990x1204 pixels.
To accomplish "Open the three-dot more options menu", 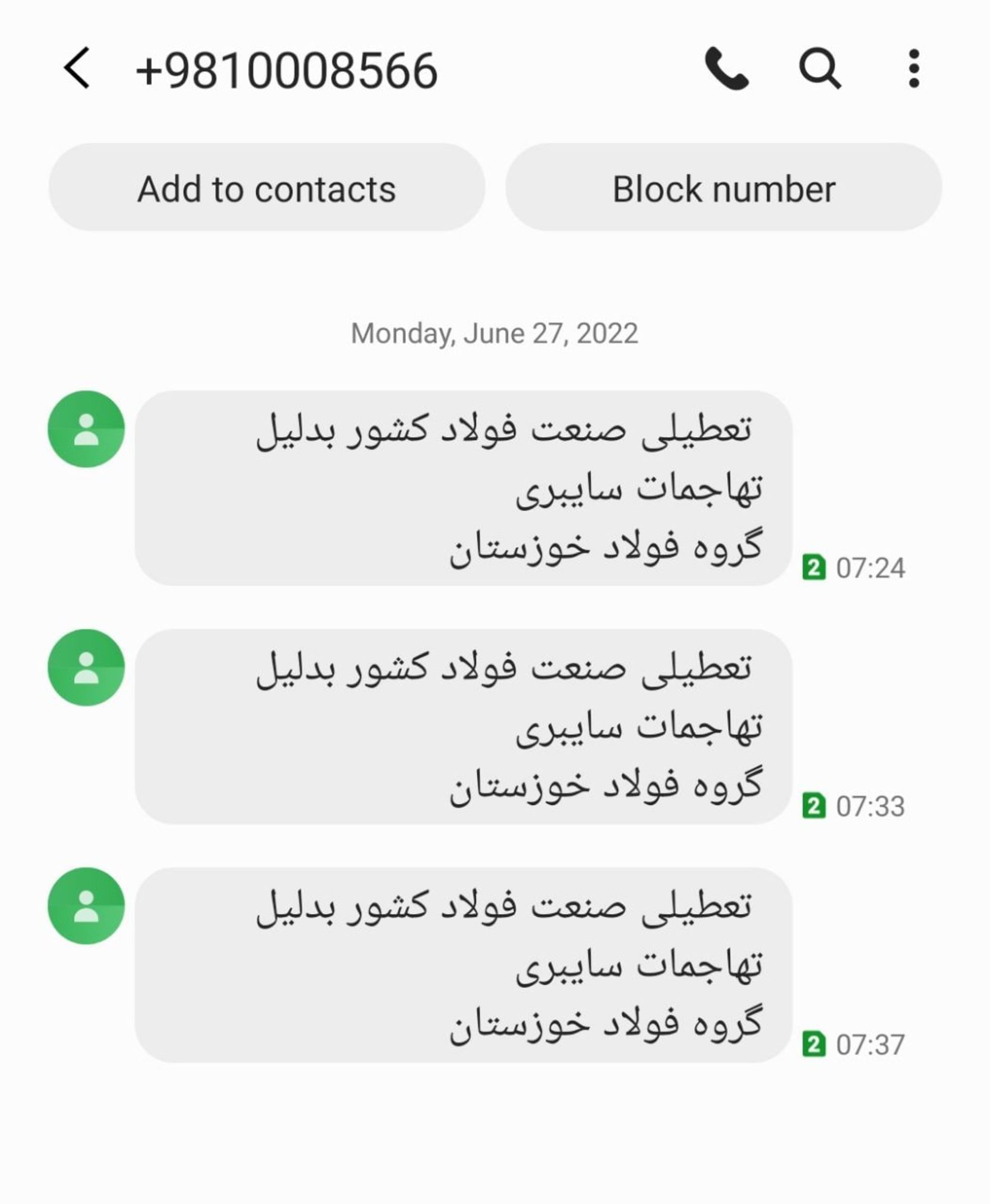I will click(914, 69).
